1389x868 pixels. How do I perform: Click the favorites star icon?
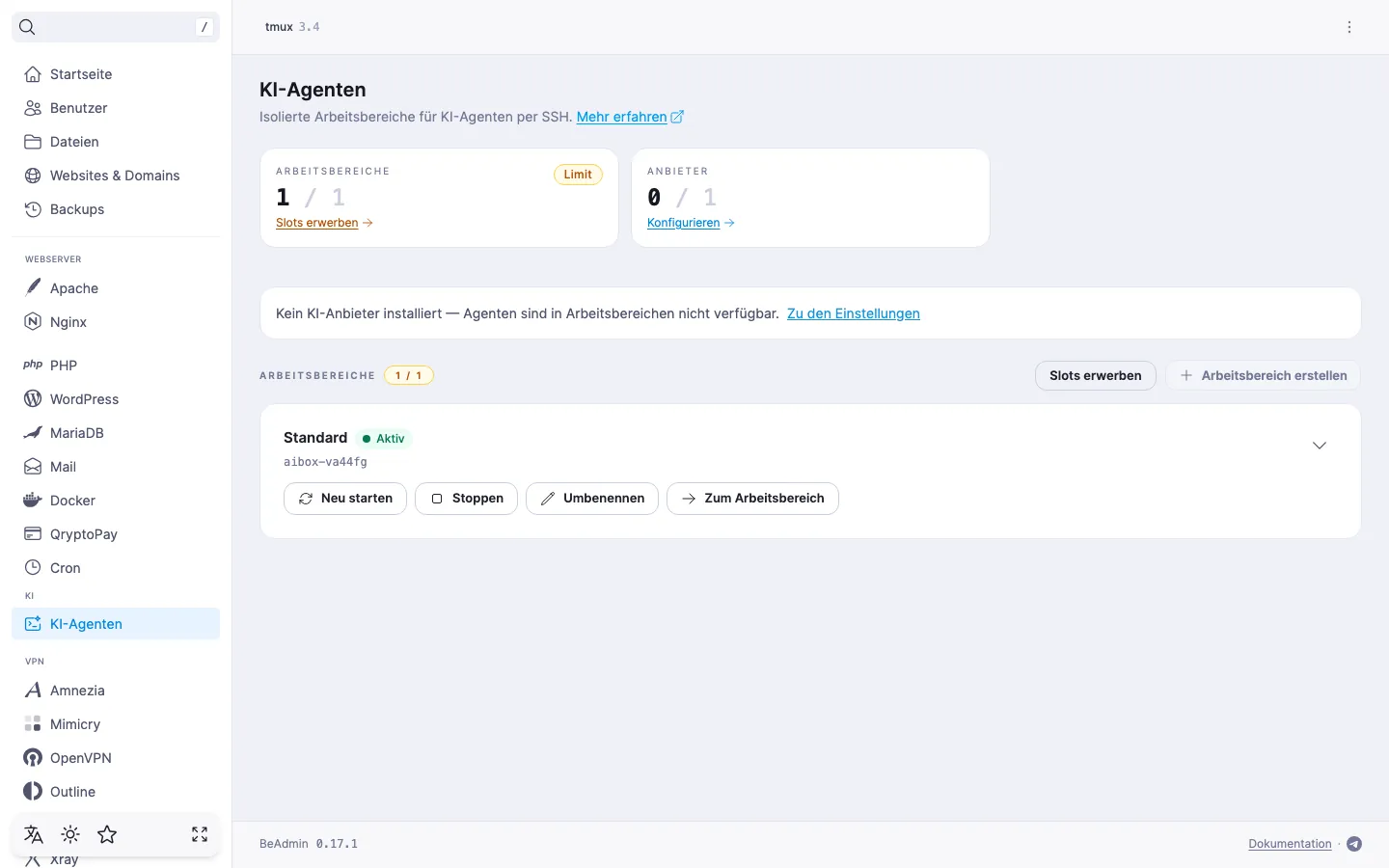pos(107,834)
